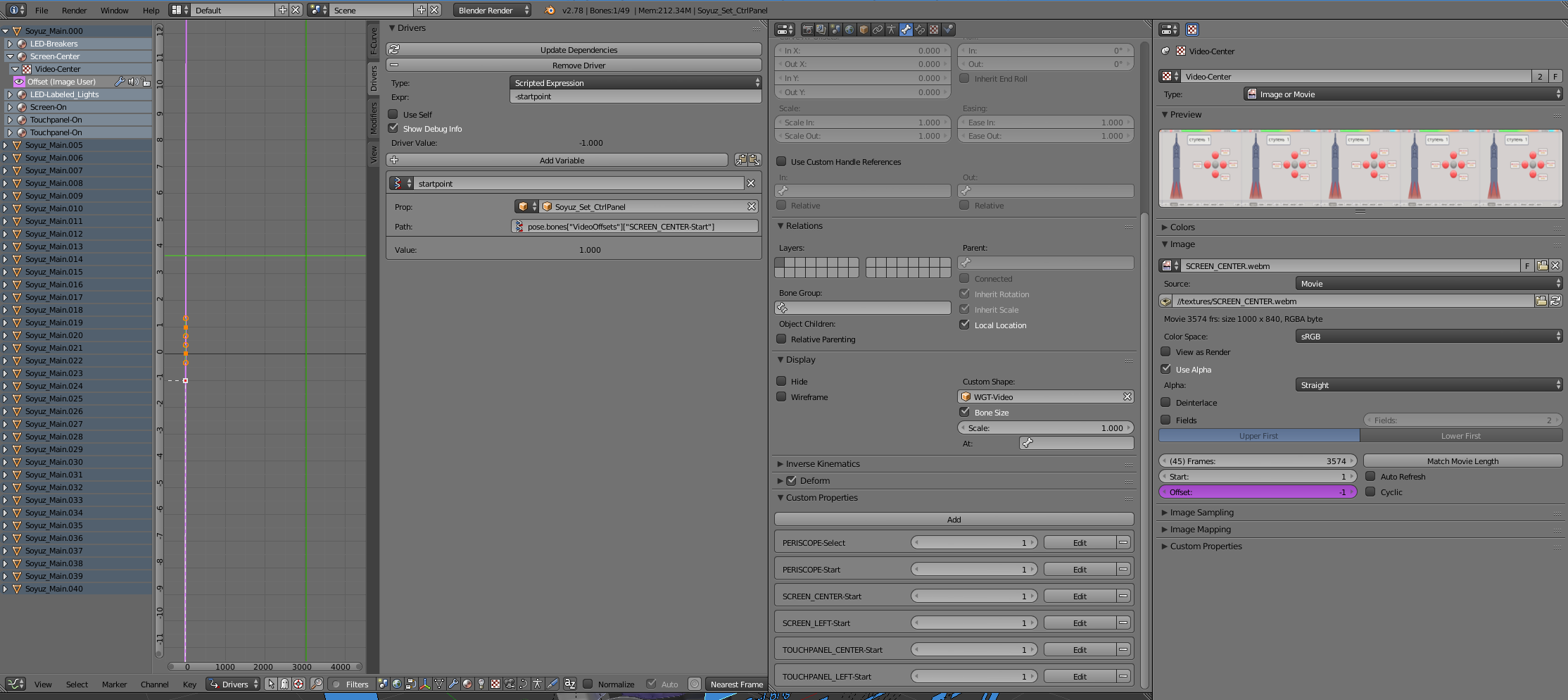Toggle visibility eye of Offset channel
Image resolution: width=1568 pixels, height=700 pixels.
point(19,82)
